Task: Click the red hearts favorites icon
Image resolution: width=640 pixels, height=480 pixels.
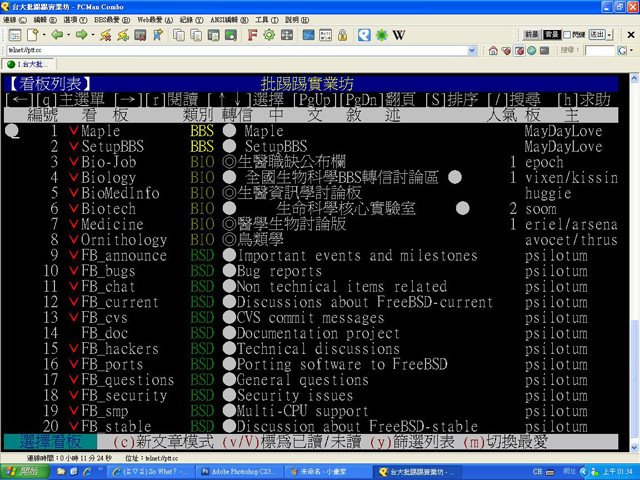Action: [506, 51]
